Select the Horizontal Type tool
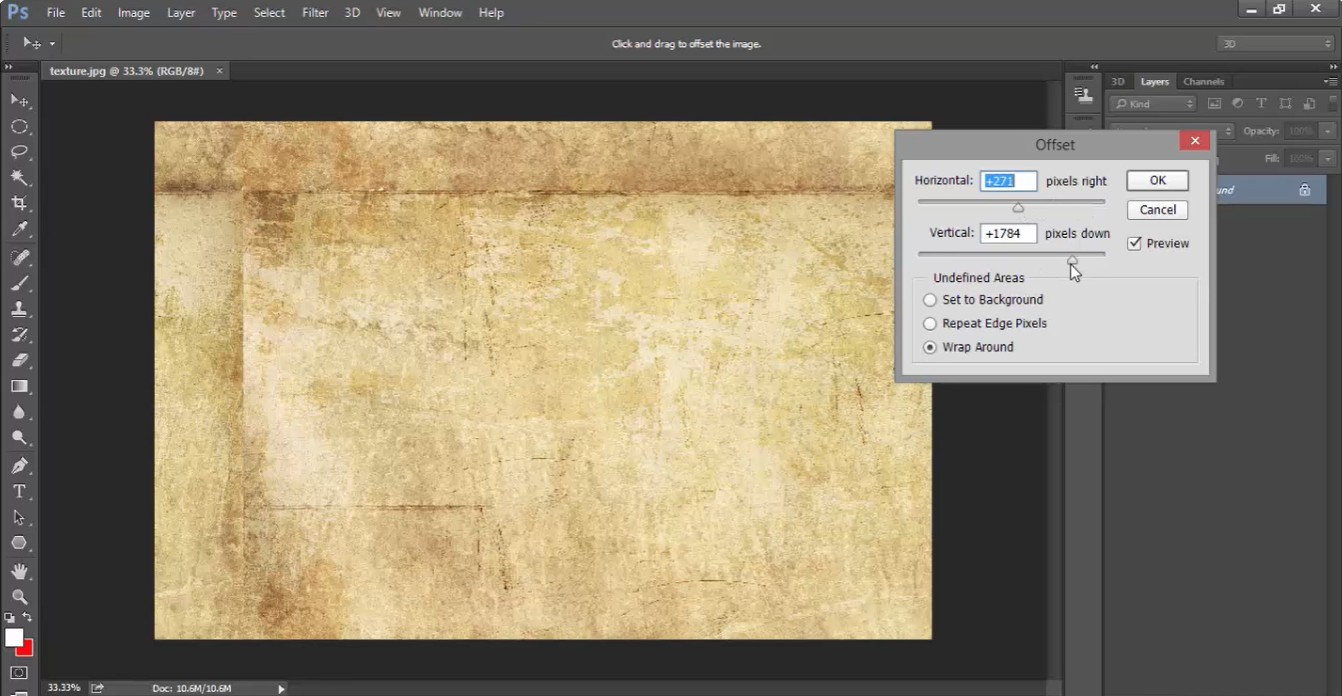The height and width of the screenshot is (696, 1342). (19, 491)
